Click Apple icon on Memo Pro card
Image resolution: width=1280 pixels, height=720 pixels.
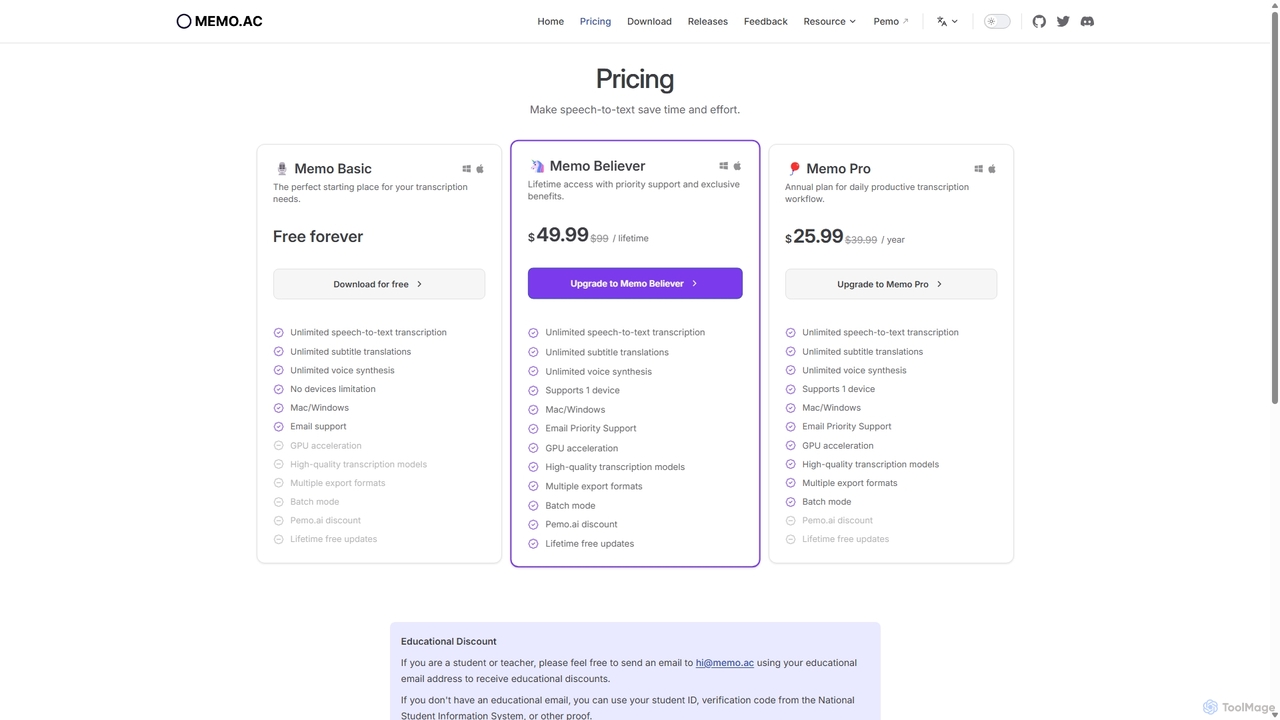click(992, 169)
